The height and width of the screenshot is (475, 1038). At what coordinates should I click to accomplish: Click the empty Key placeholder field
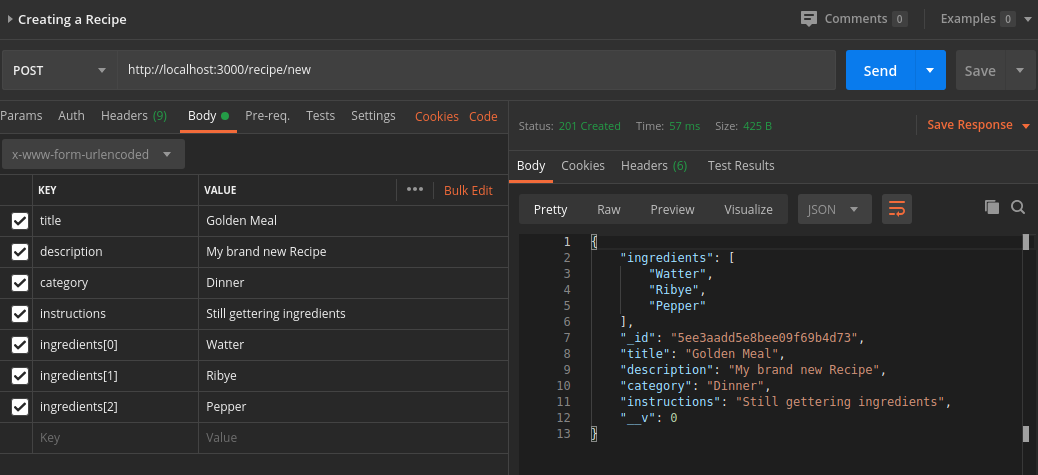(115, 437)
